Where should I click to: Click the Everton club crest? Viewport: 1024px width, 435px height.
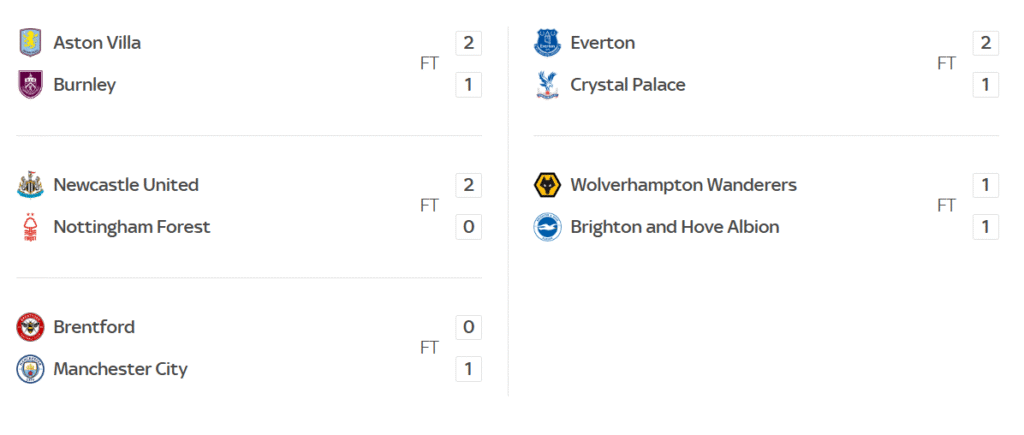pos(548,43)
